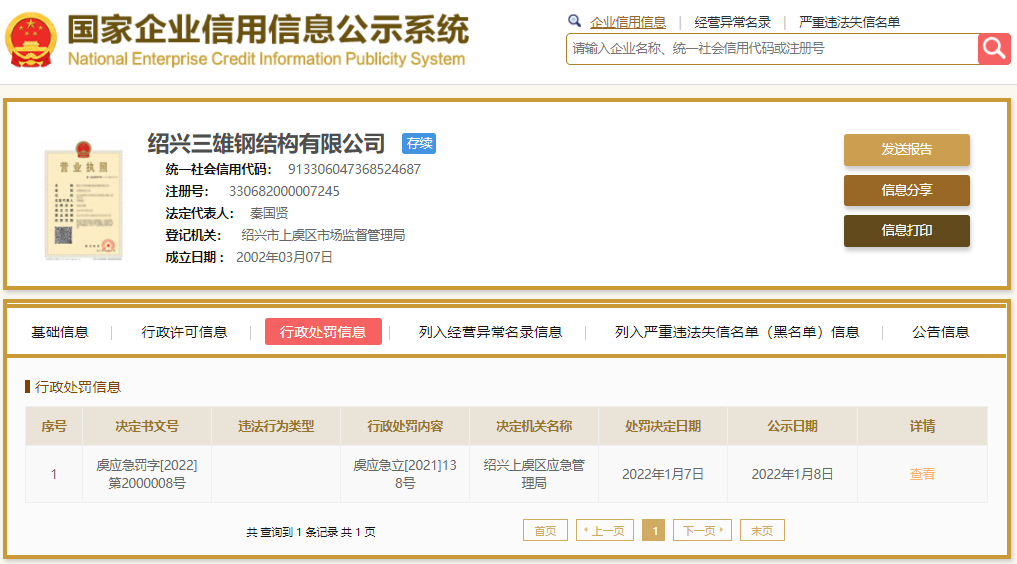Click the 决定机关名称 column header
This screenshot has width=1017, height=564.
pos(534,427)
